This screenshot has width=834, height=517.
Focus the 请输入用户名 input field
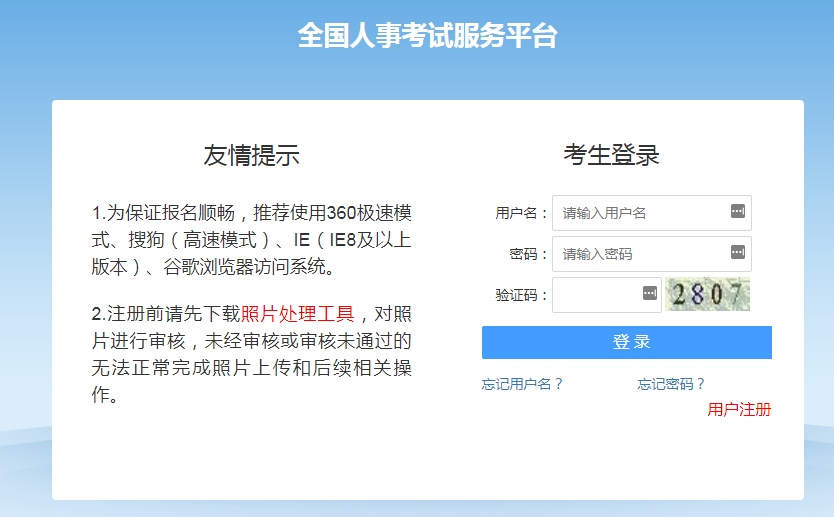click(640, 213)
